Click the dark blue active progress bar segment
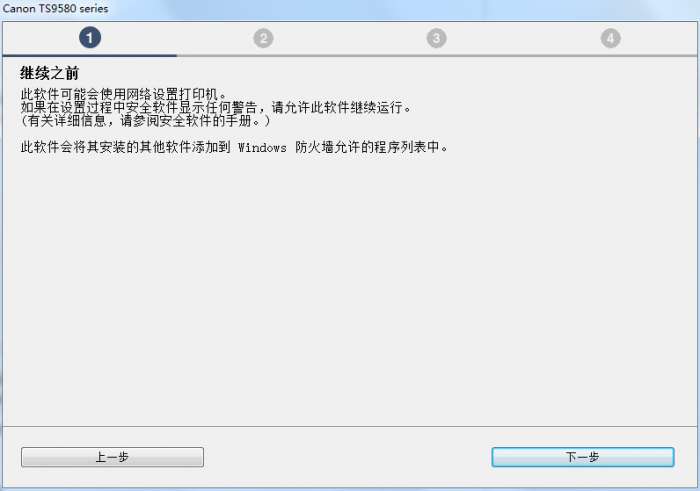Image resolution: width=700 pixels, height=491 pixels. tap(90, 55)
